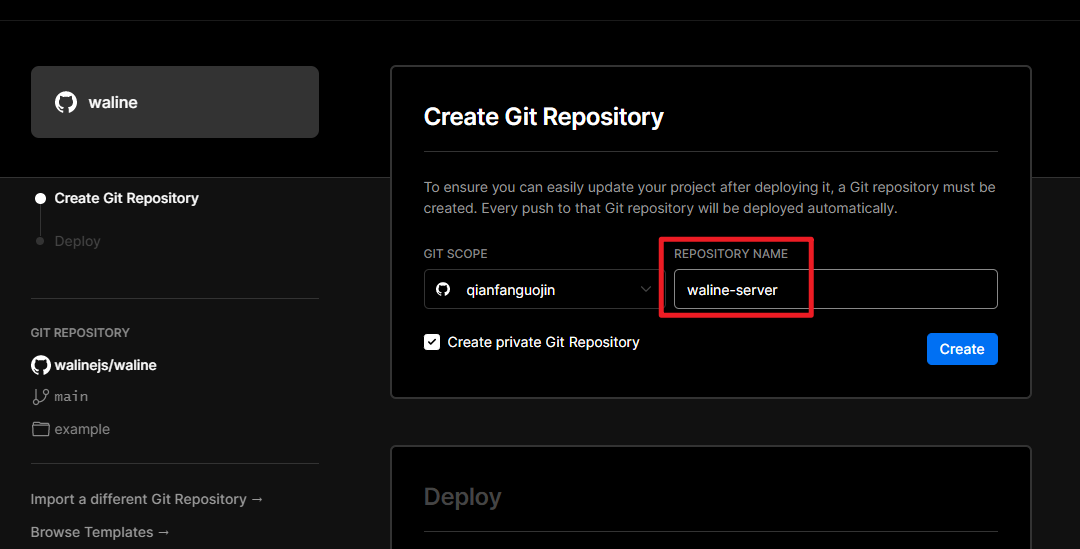Viewport: 1080px width, 549px height.
Task: Click the white bullet for Create Git Repository step
Action: pos(40,199)
